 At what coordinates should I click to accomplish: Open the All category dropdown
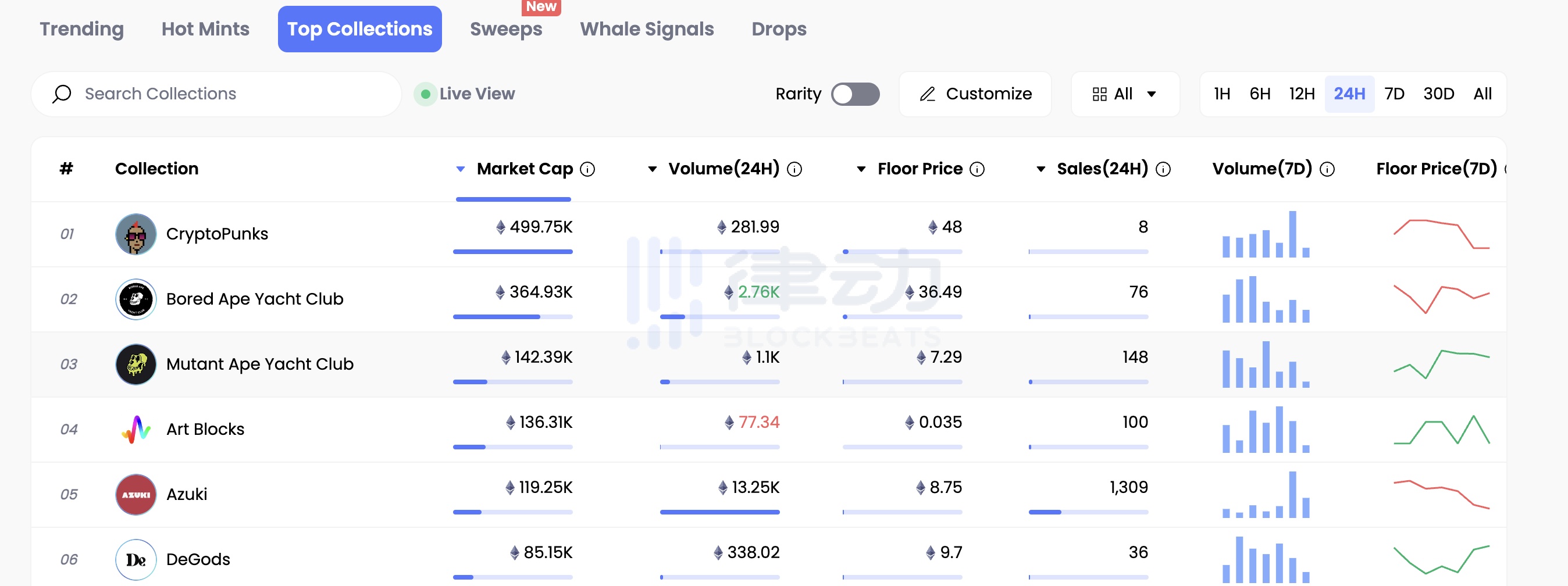coord(1125,94)
